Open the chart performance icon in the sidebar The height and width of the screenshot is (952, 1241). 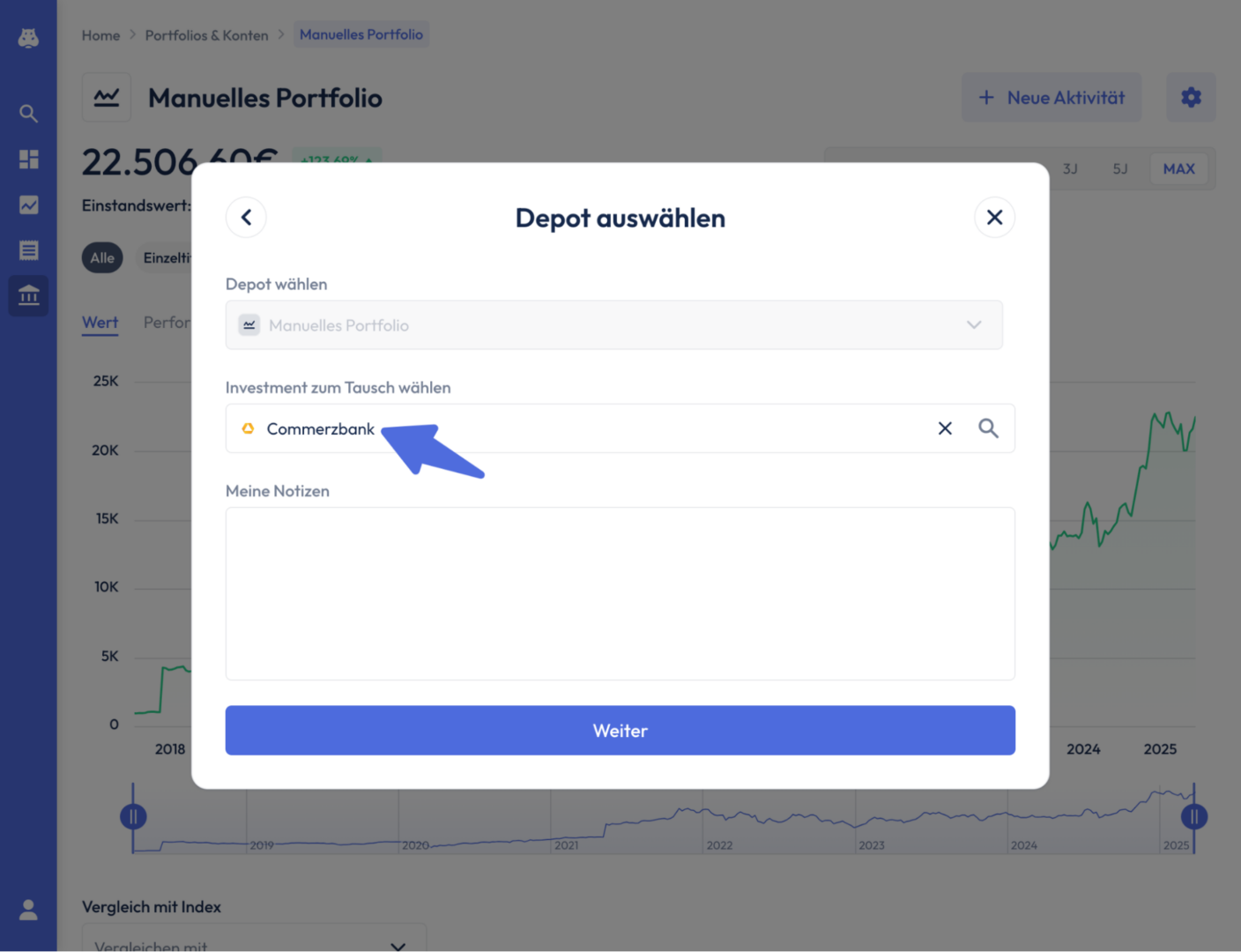(x=28, y=205)
